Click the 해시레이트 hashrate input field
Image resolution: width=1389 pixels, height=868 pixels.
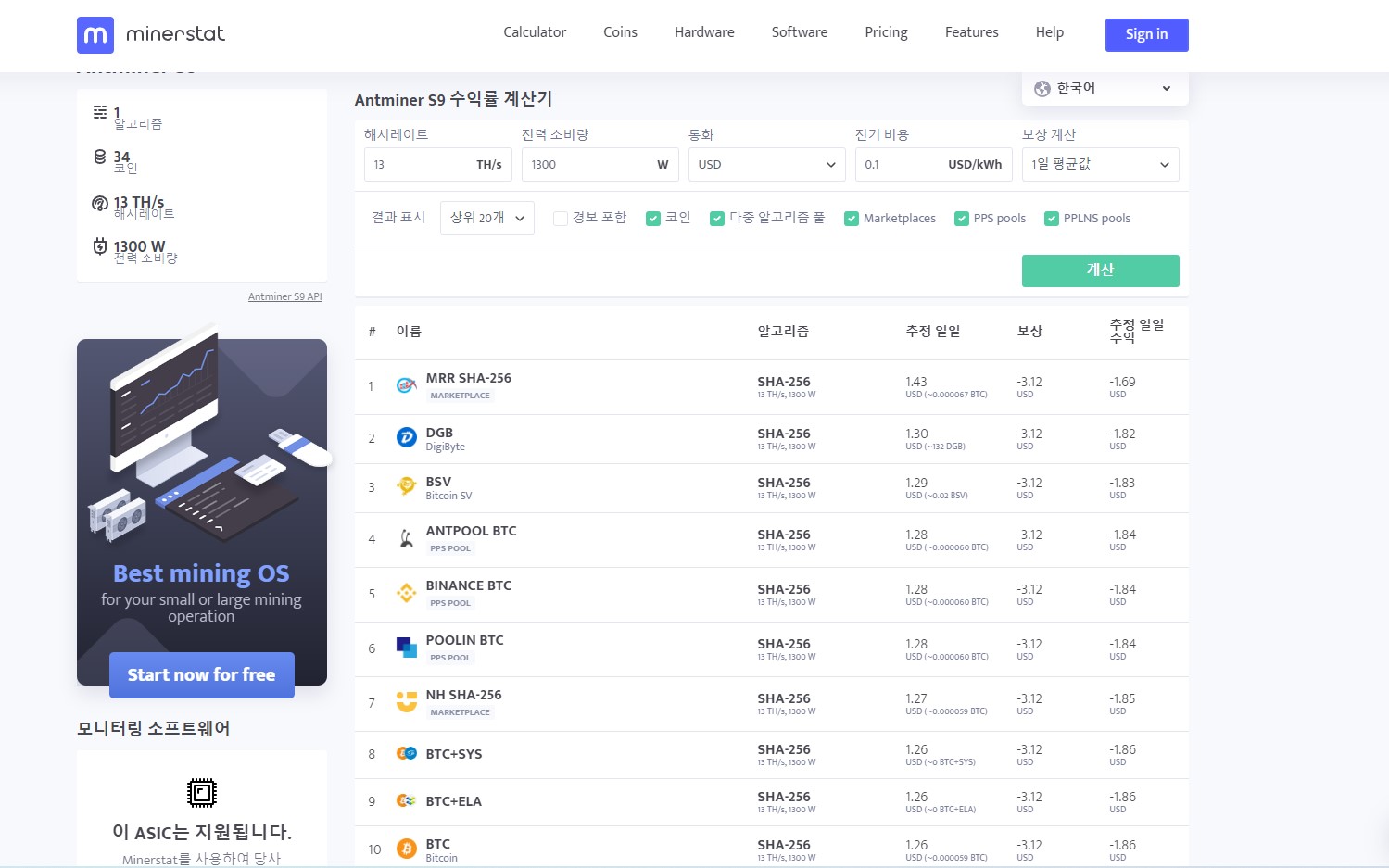click(438, 164)
